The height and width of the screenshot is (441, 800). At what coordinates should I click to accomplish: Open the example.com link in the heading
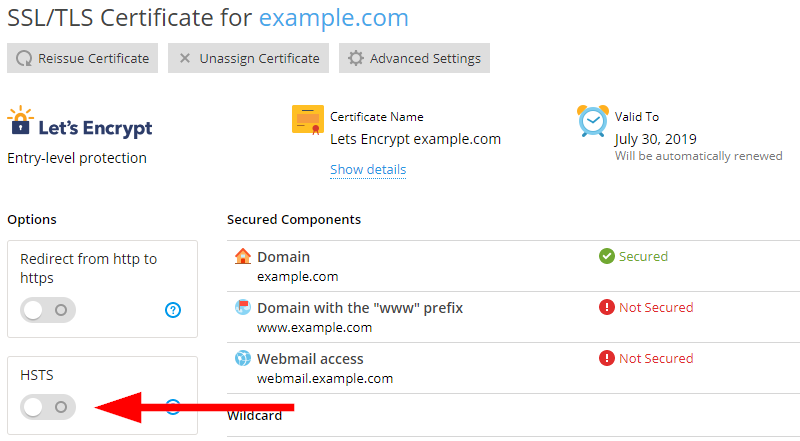[334, 17]
